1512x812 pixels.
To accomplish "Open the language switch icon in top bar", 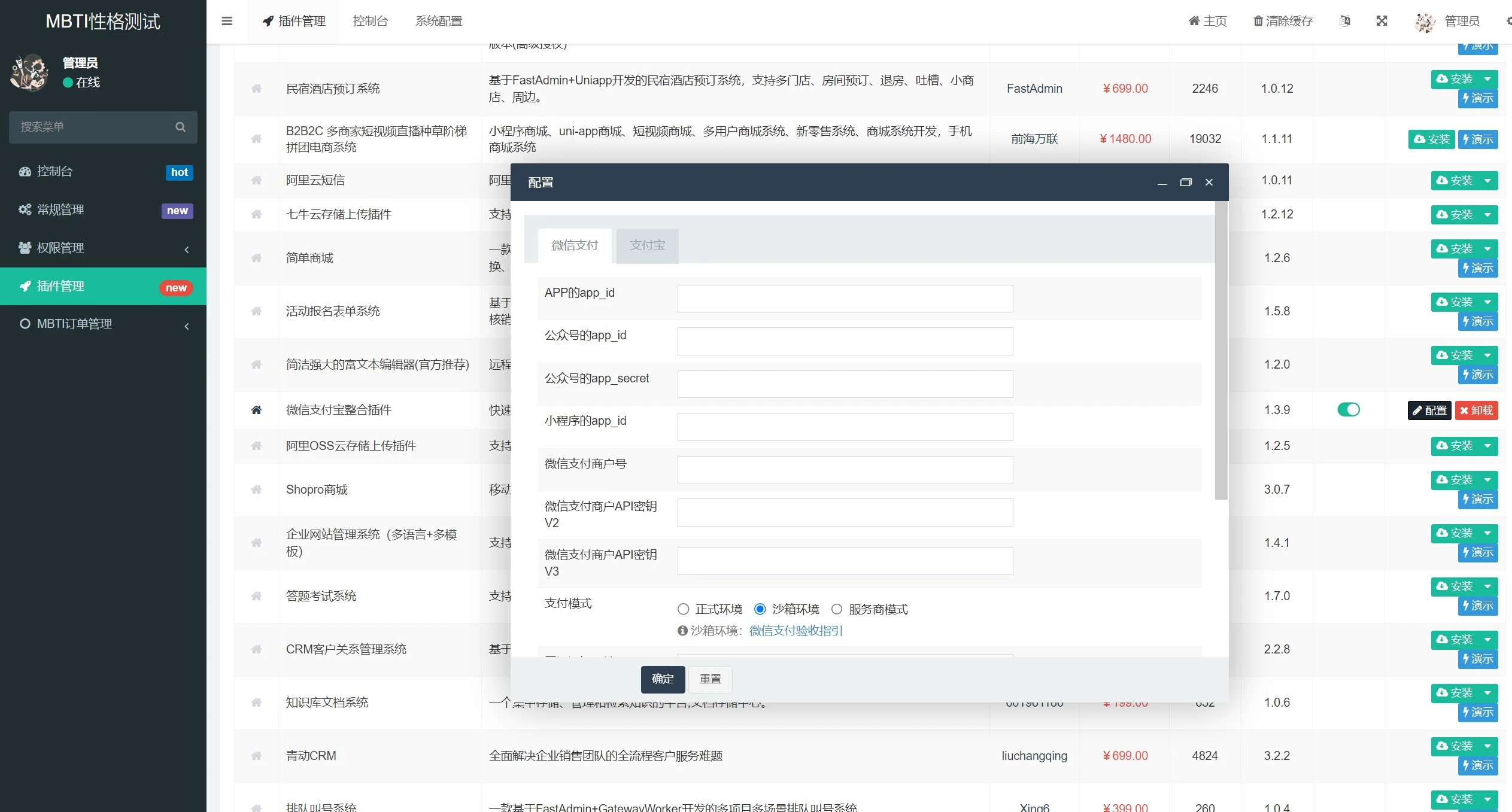I will point(1344,21).
